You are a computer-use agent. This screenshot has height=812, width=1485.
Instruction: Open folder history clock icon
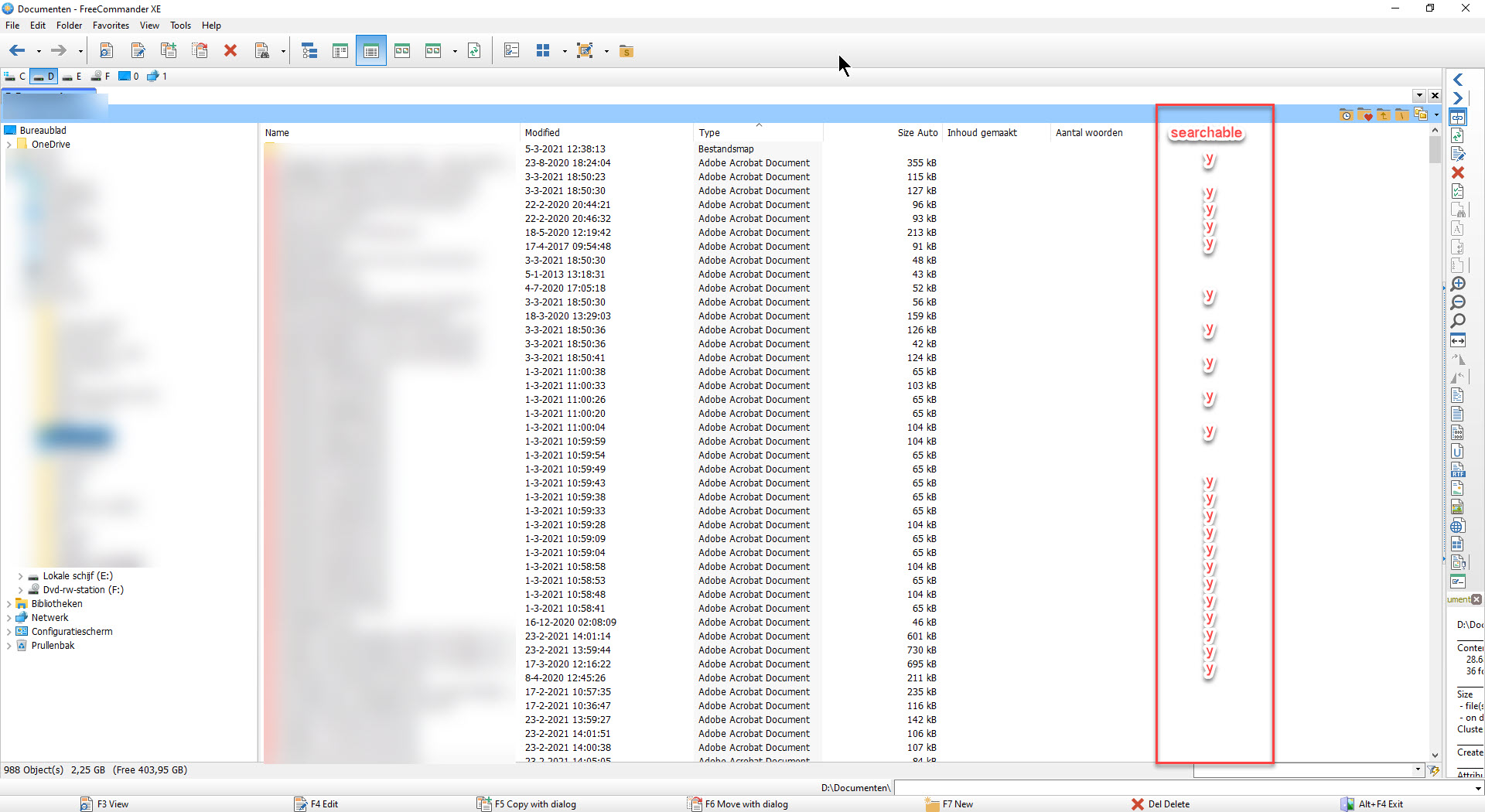(1346, 115)
